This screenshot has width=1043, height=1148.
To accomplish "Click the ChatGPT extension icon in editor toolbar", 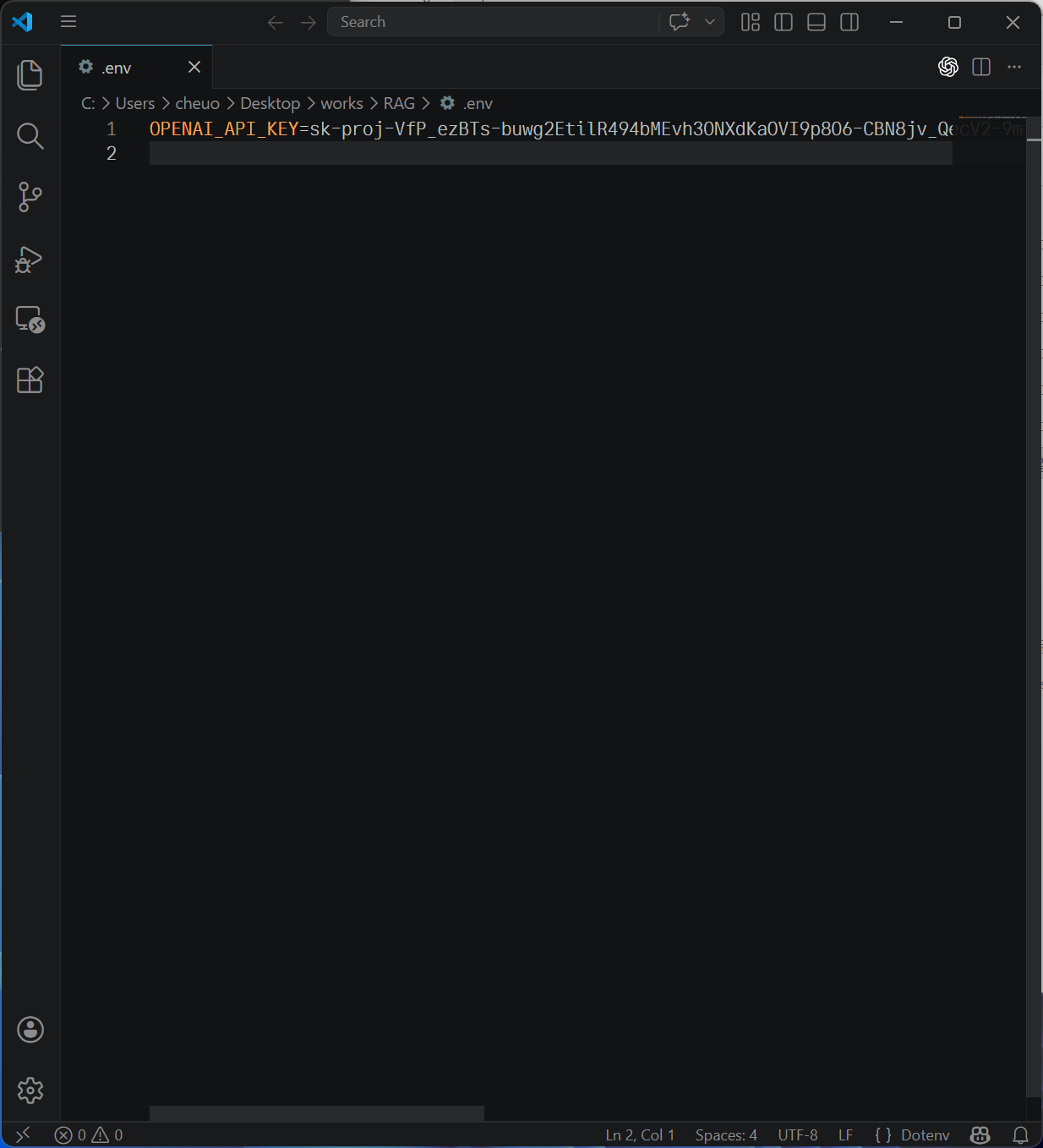I will (948, 67).
